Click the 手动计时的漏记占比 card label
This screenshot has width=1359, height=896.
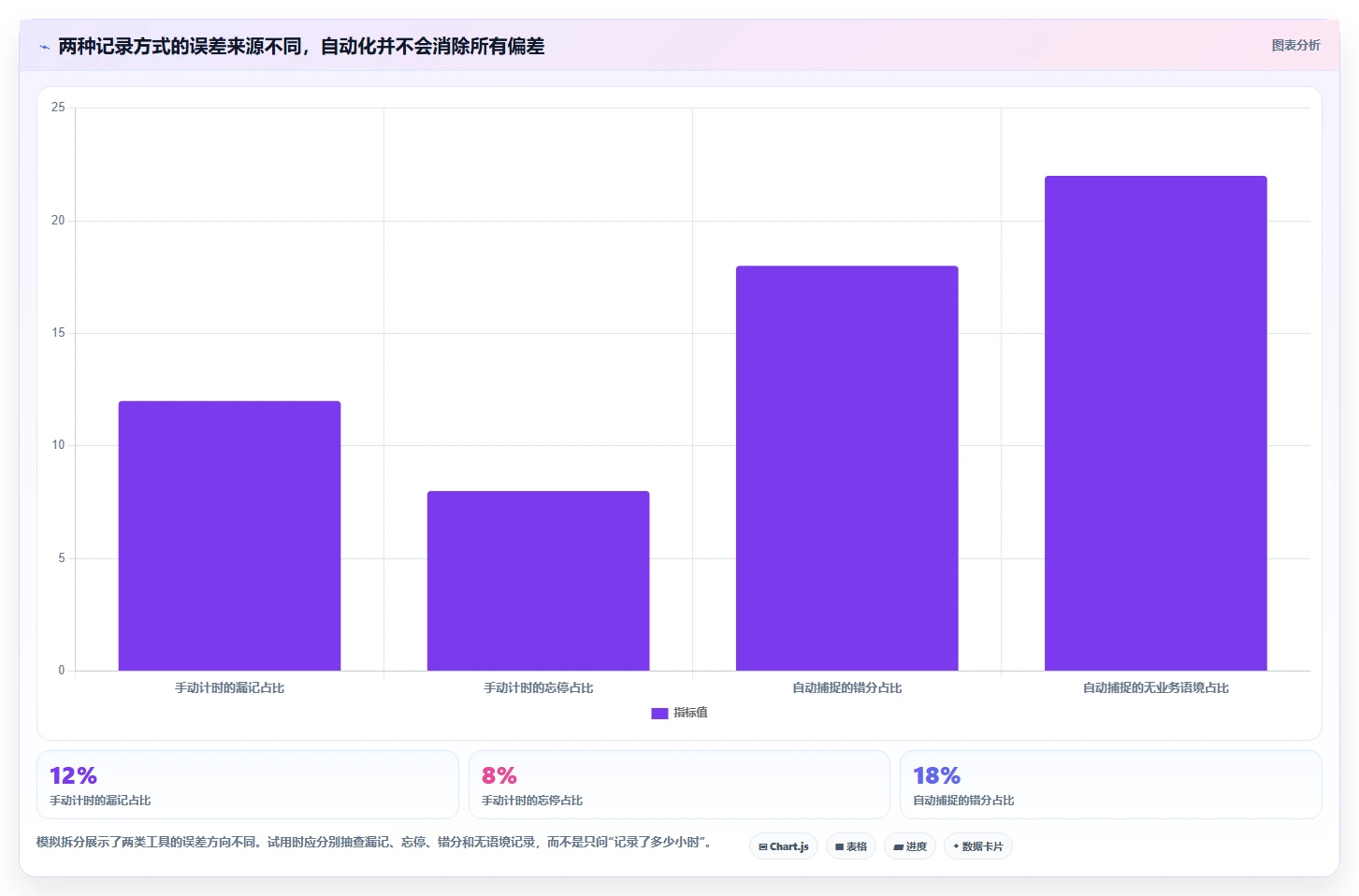click(100, 801)
